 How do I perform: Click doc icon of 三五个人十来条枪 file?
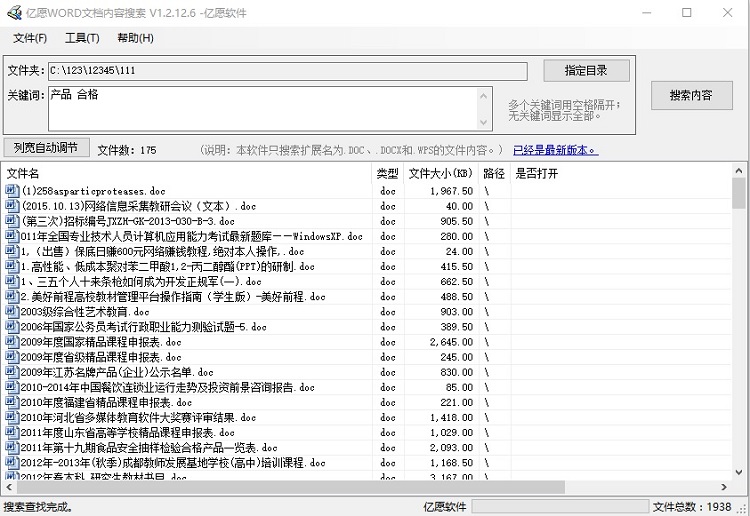pyautogui.click(x=11, y=281)
